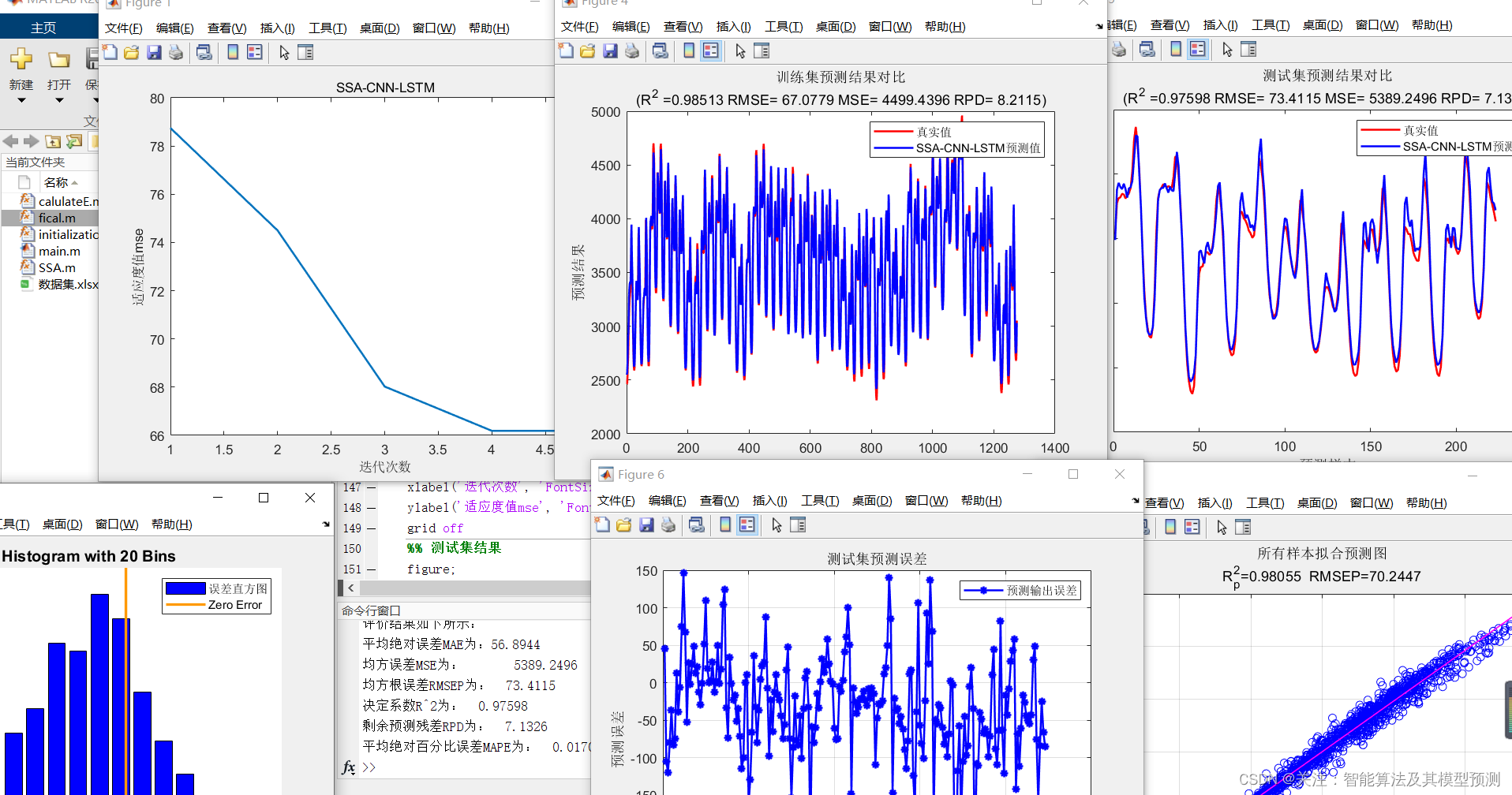The width and height of the screenshot is (1512, 795).
Task: Click MATLAB 打开 (Open) folder icon
Action: click(x=59, y=59)
